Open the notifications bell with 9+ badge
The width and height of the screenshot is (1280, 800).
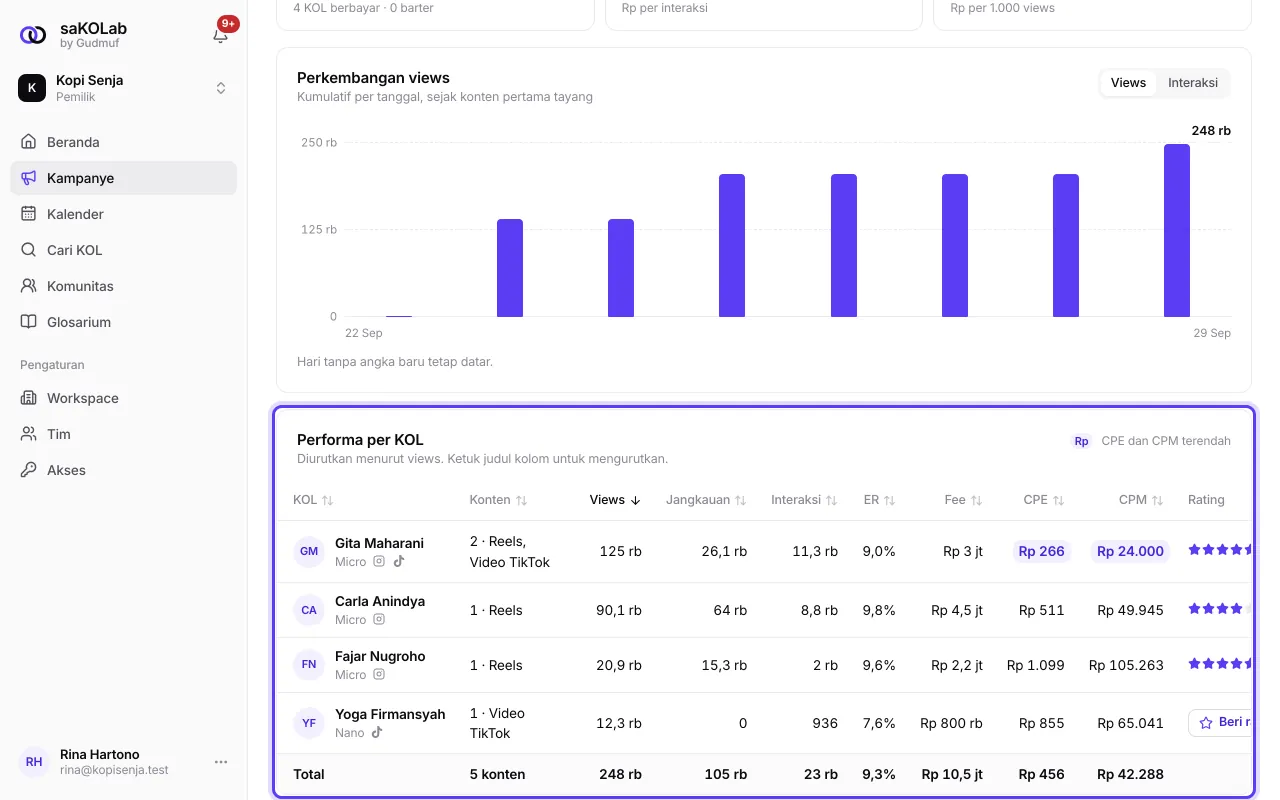pos(221,35)
